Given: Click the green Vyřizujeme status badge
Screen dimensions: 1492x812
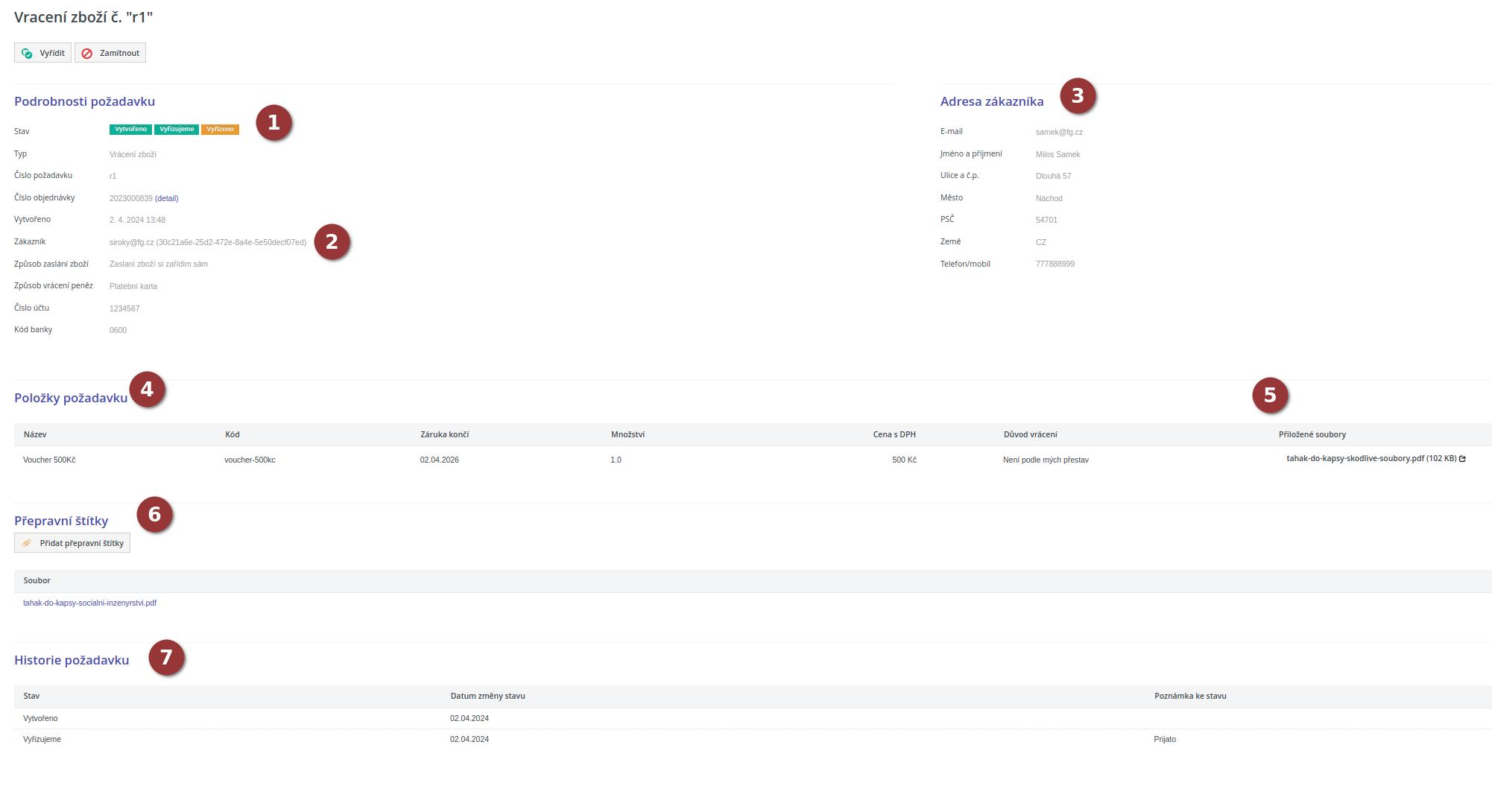Looking at the screenshot, I should (x=177, y=130).
